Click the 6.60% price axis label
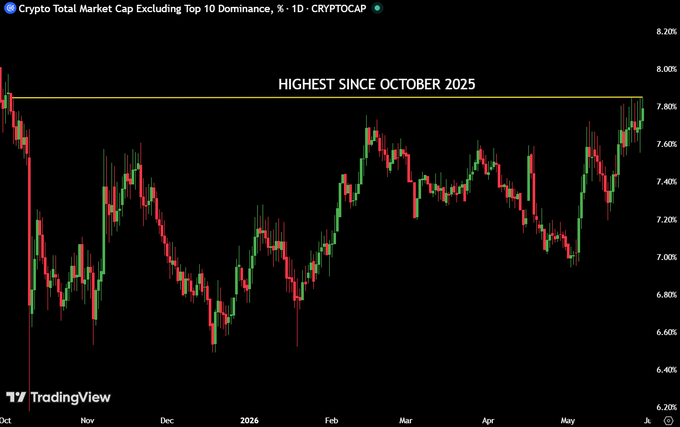This screenshot has width=680, height=427. click(666, 332)
